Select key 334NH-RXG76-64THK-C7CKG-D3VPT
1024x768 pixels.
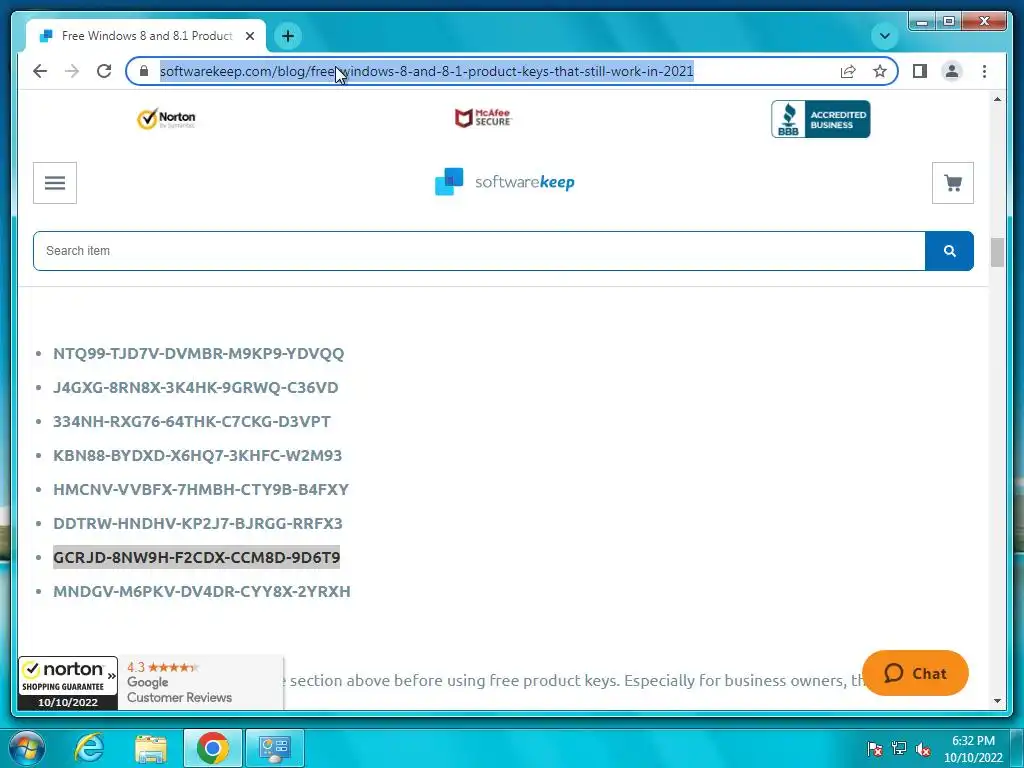[192, 421]
